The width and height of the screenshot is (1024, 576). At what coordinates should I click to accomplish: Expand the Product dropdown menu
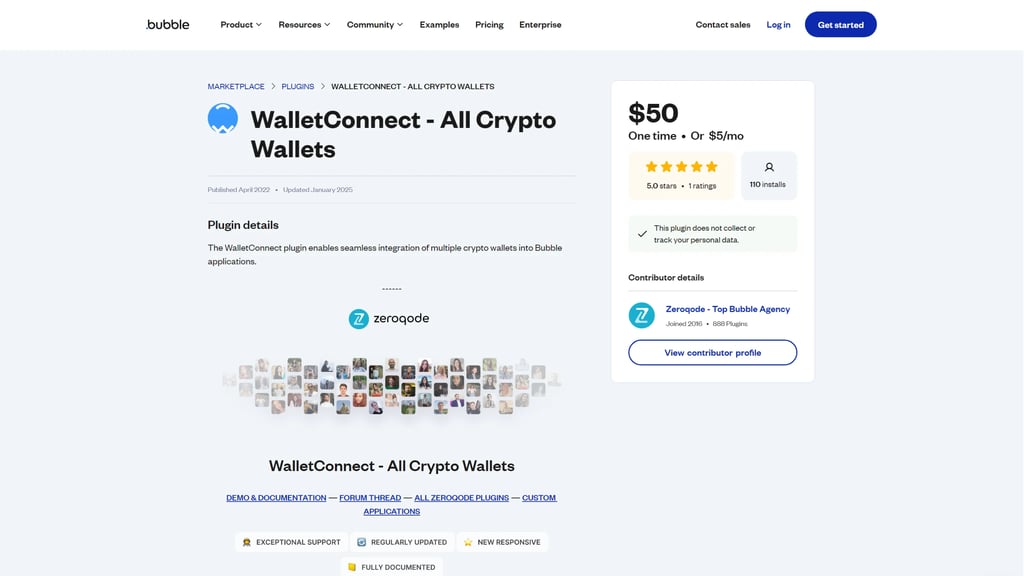pos(241,24)
